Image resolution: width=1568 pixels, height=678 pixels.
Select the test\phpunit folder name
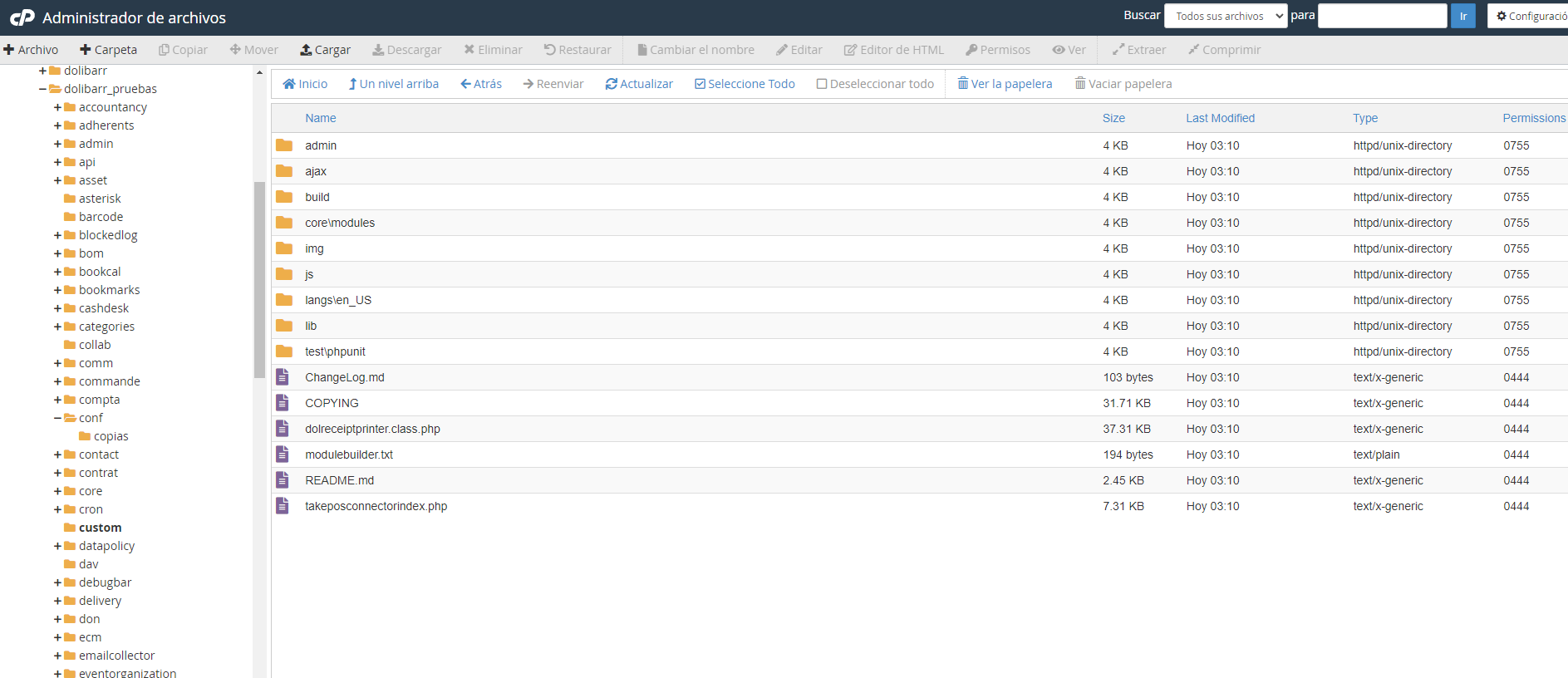tap(335, 351)
